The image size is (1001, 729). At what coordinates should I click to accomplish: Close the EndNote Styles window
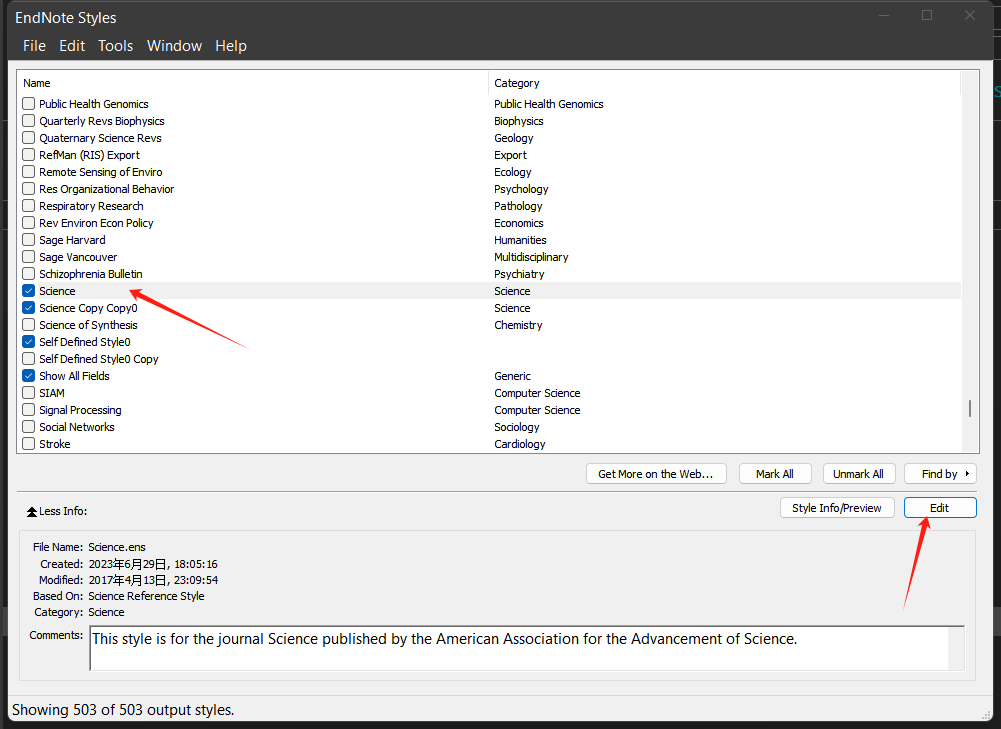tap(970, 15)
